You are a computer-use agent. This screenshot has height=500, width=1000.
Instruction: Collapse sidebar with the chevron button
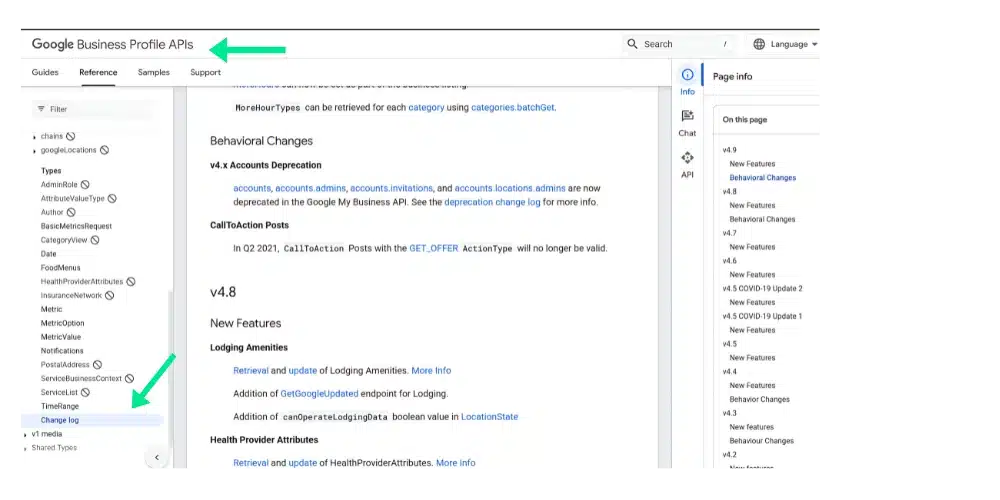click(x=157, y=457)
